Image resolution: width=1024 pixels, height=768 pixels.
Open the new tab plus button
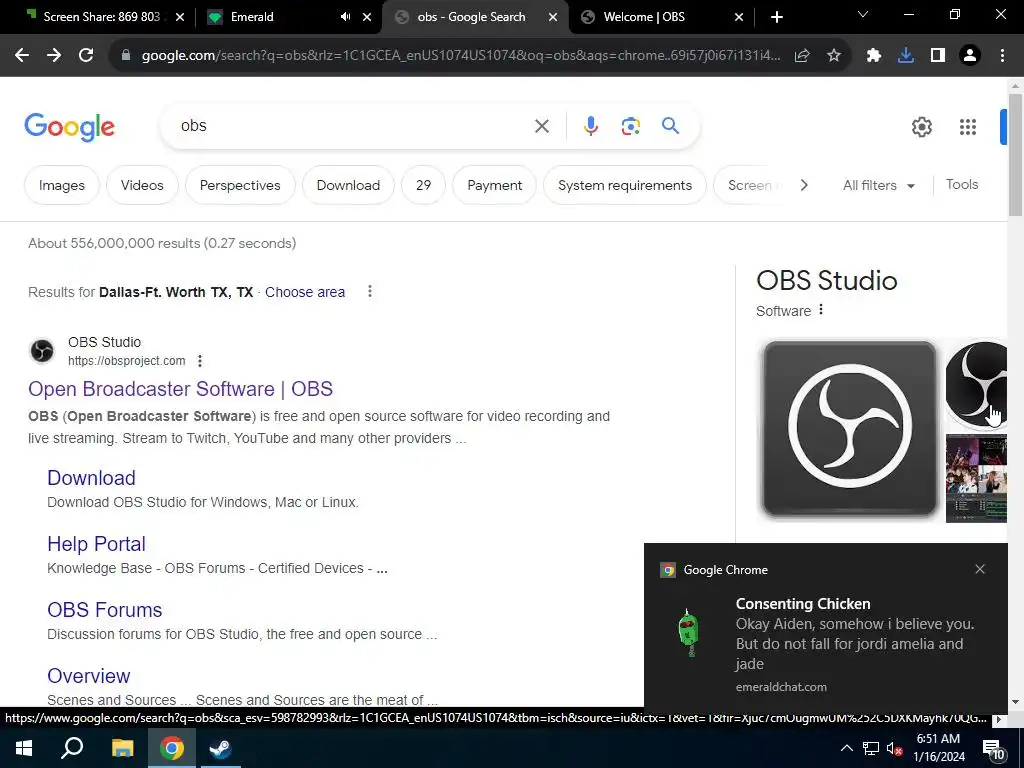[x=776, y=17]
